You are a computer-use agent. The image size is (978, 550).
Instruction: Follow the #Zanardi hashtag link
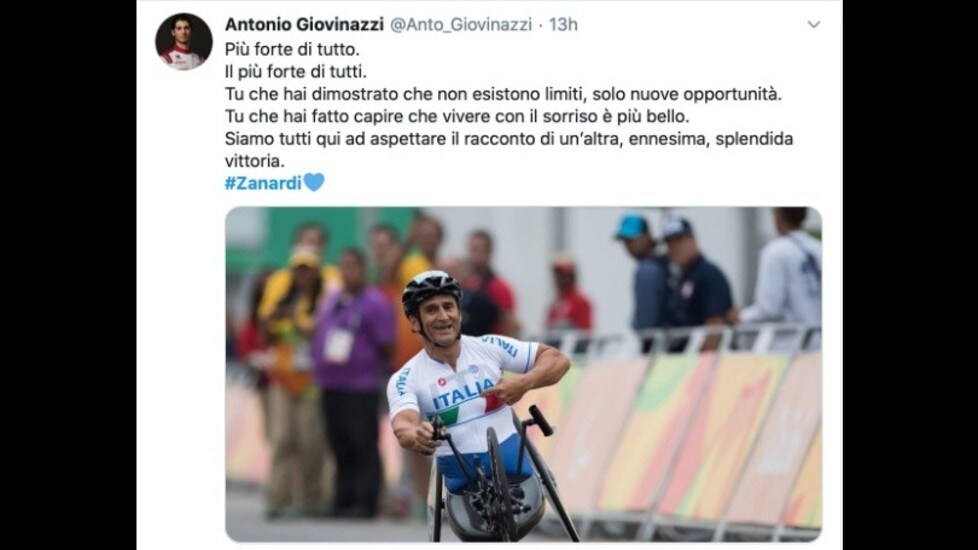pos(263,183)
